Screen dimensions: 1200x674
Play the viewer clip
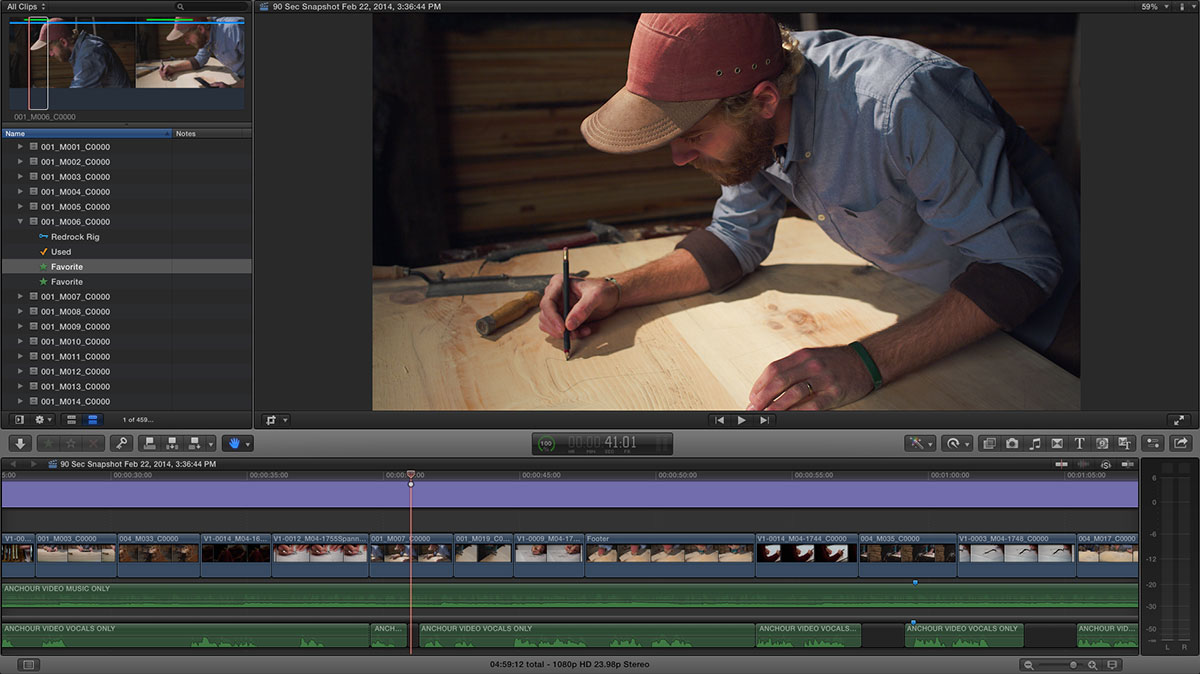click(741, 420)
